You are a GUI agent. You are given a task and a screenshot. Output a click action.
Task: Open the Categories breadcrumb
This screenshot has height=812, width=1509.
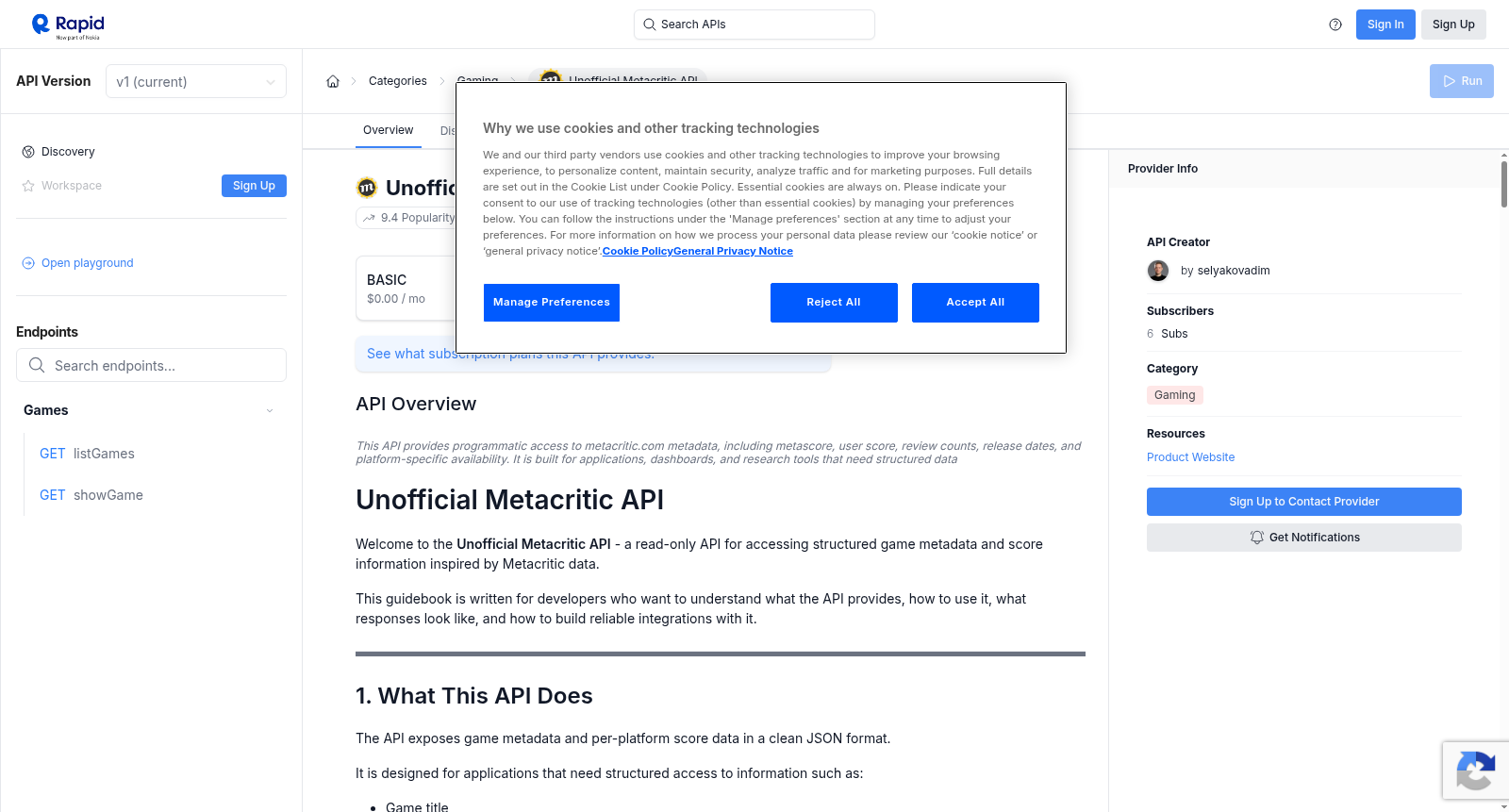click(397, 81)
